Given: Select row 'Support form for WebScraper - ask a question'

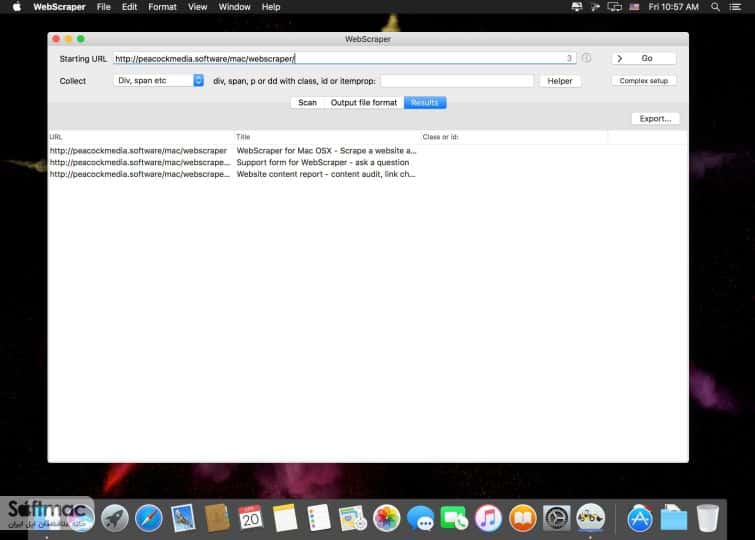Looking at the screenshot, I should [368, 162].
